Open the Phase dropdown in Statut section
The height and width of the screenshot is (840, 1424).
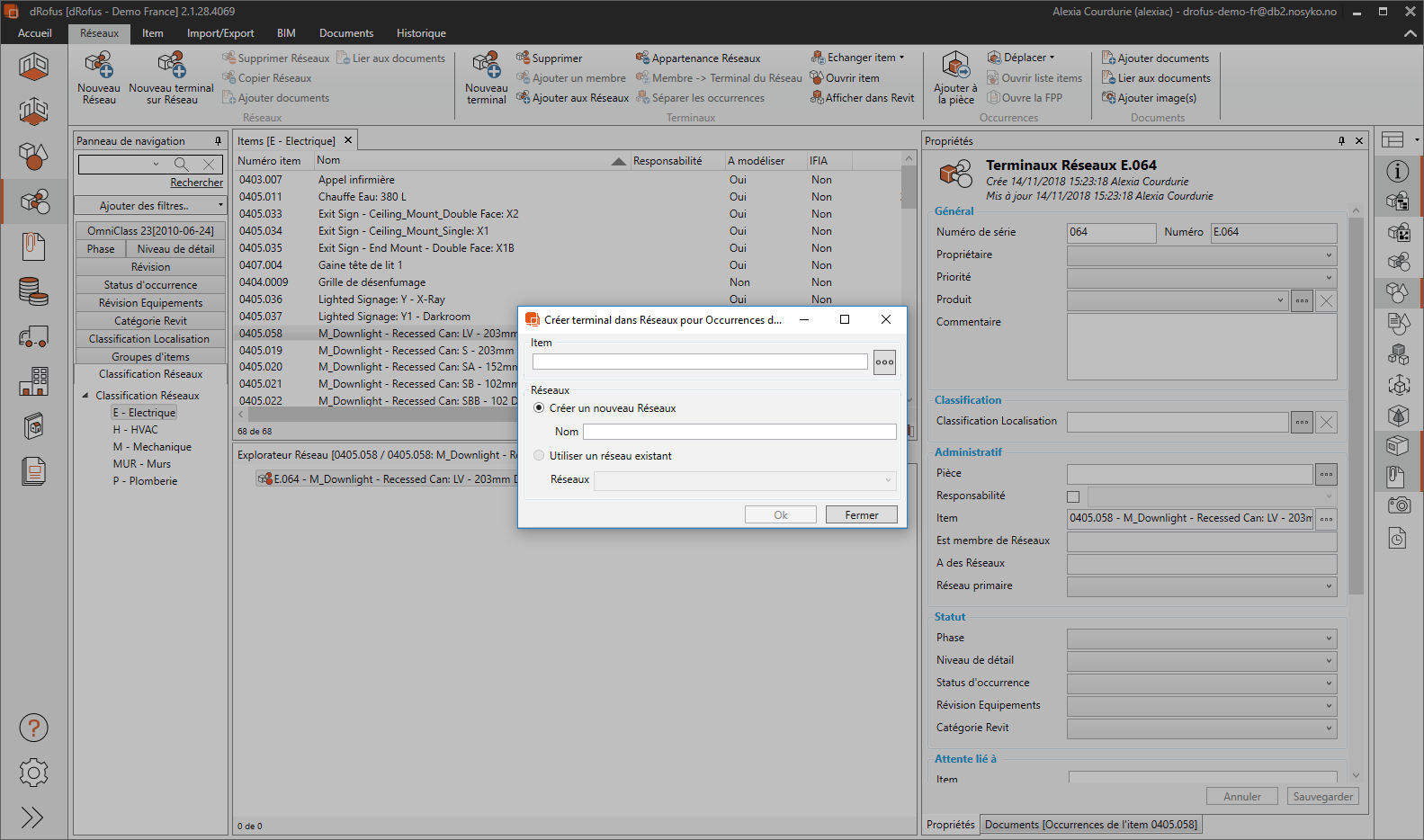[1201, 639]
